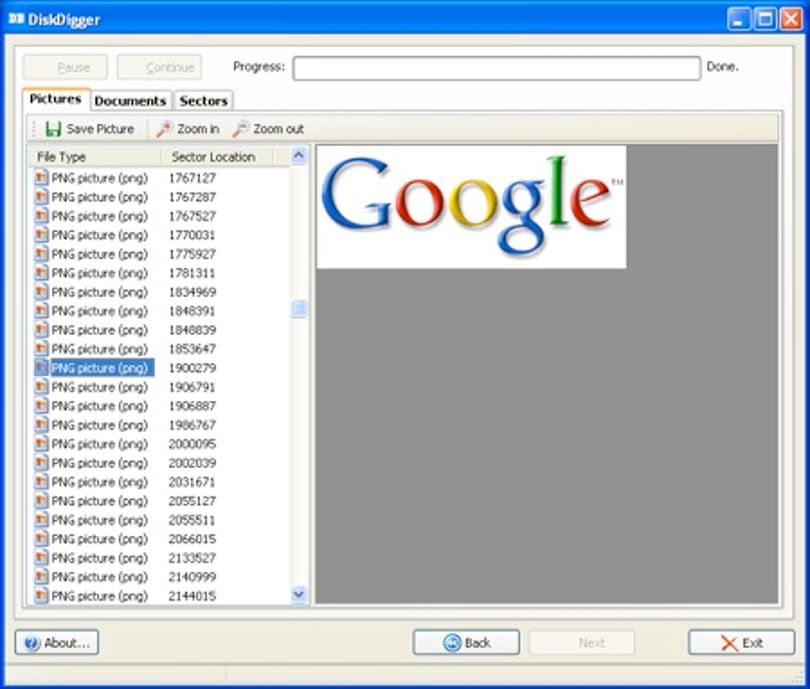Image resolution: width=810 pixels, height=689 pixels.
Task: Click the DiskDigger title bar logo
Action: 16,19
